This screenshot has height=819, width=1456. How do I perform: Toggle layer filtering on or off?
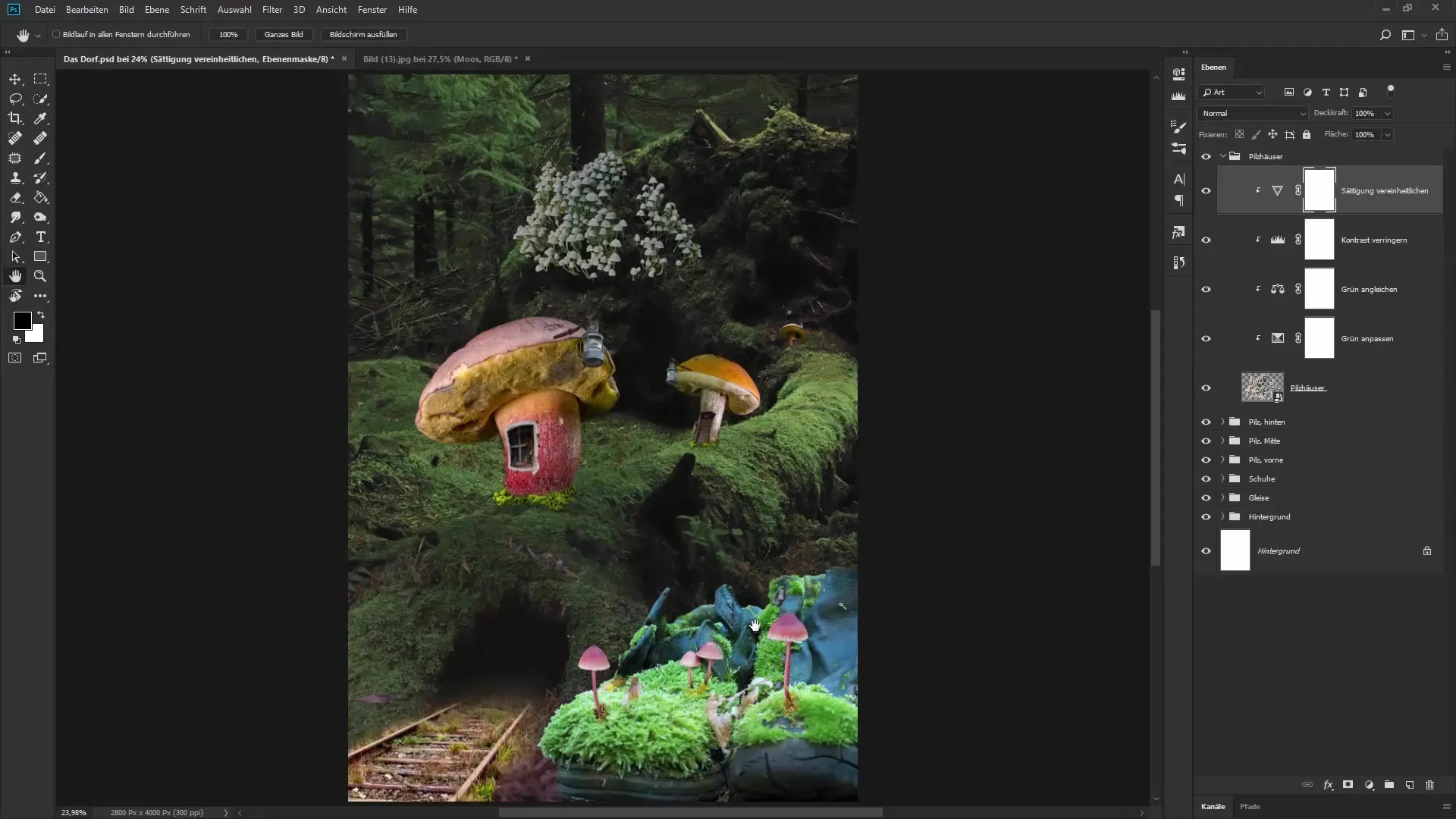[x=1390, y=90]
